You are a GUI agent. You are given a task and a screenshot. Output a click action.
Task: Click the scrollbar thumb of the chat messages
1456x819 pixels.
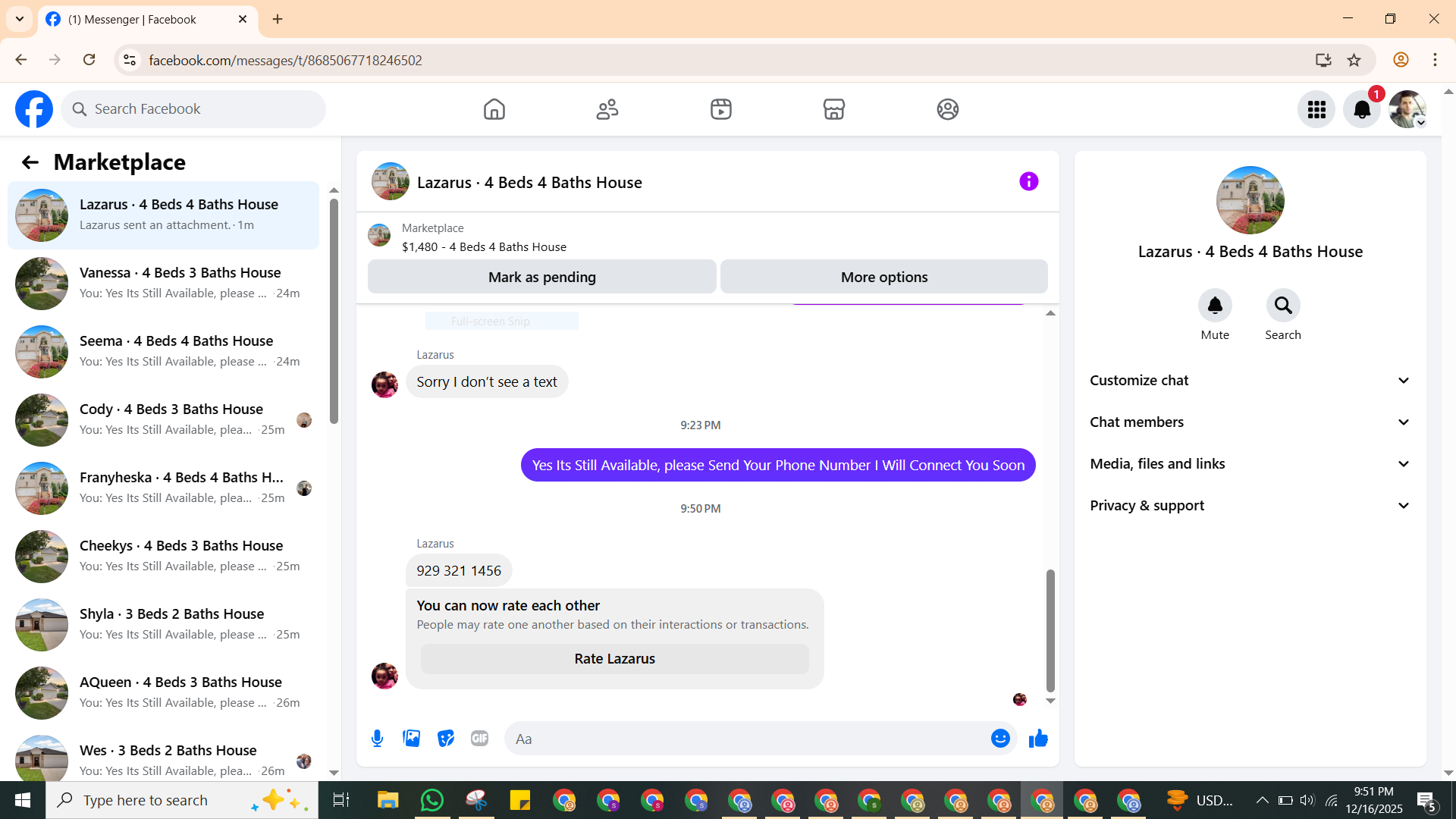(1050, 631)
